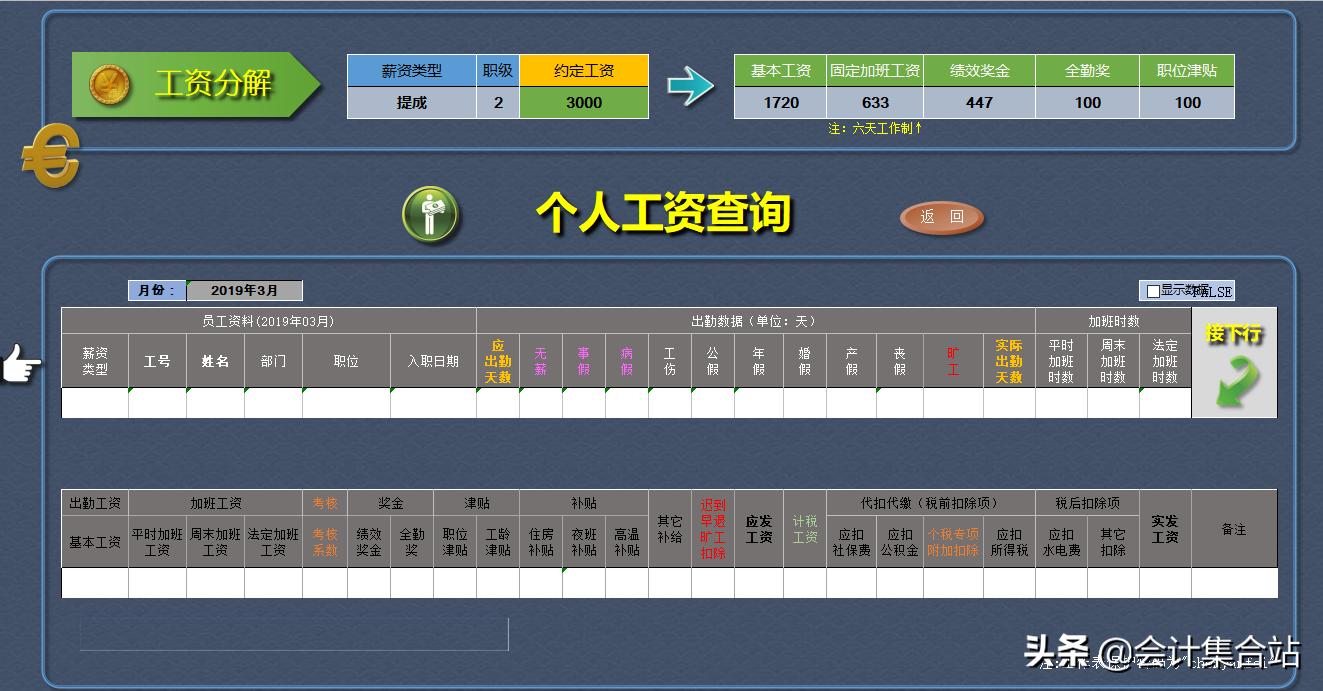Click the 基本工资 cell showing 1720

point(779,103)
